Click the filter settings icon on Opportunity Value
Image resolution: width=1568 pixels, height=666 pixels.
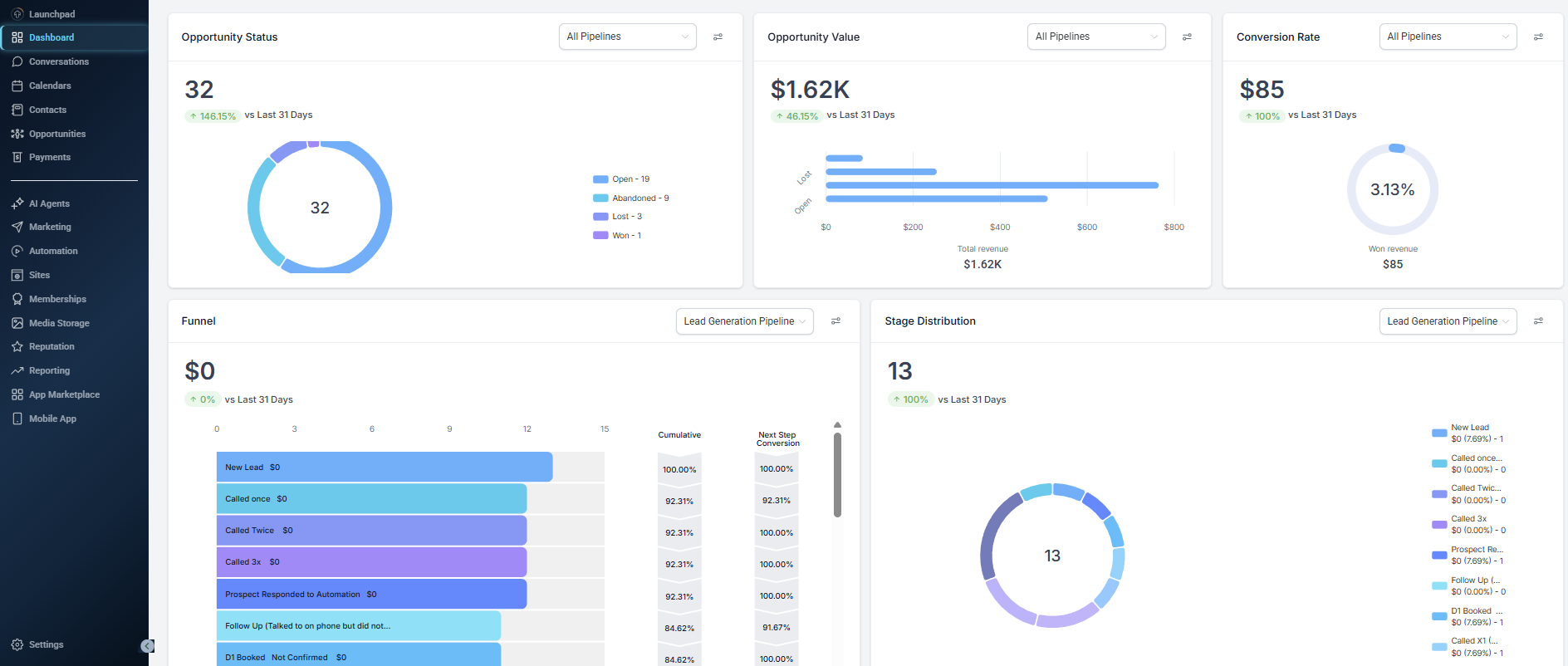(x=1187, y=37)
